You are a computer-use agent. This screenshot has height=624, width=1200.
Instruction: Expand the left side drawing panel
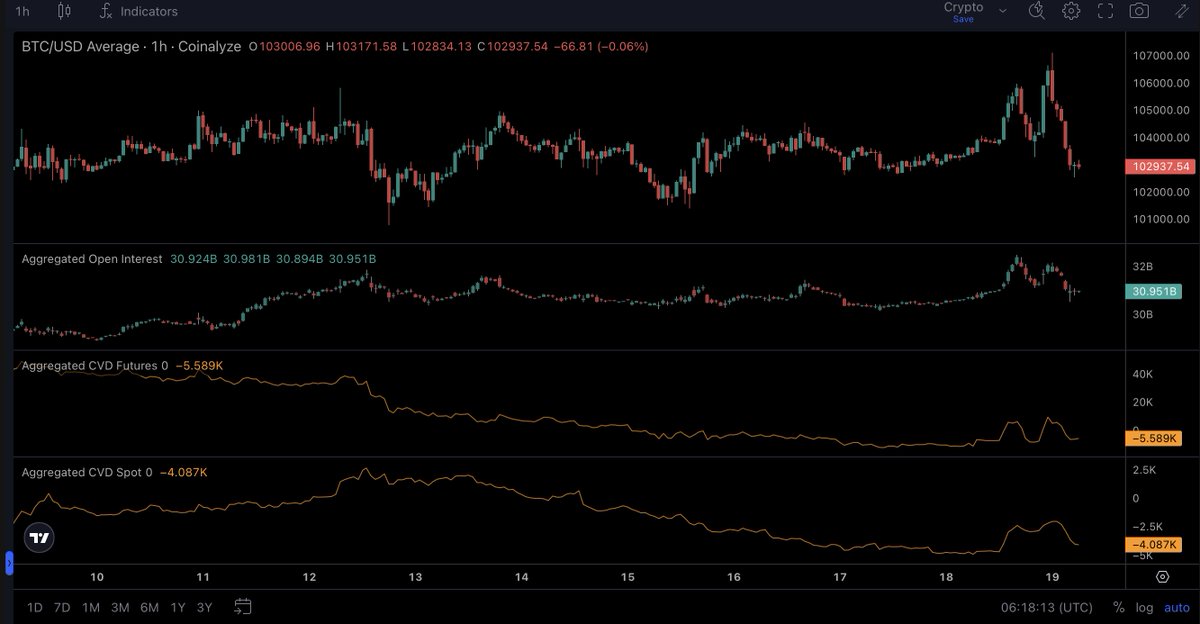(x=8, y=563)
